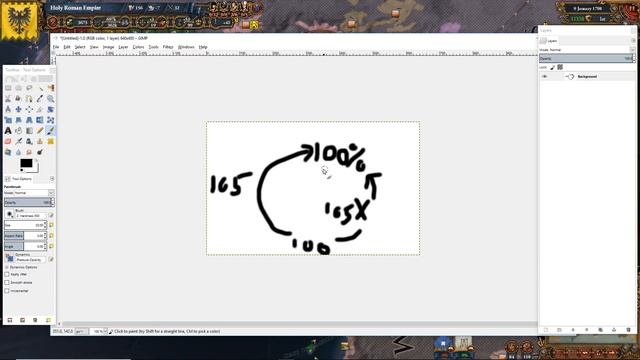Select the Scissors Select tool

coord(8,99)
